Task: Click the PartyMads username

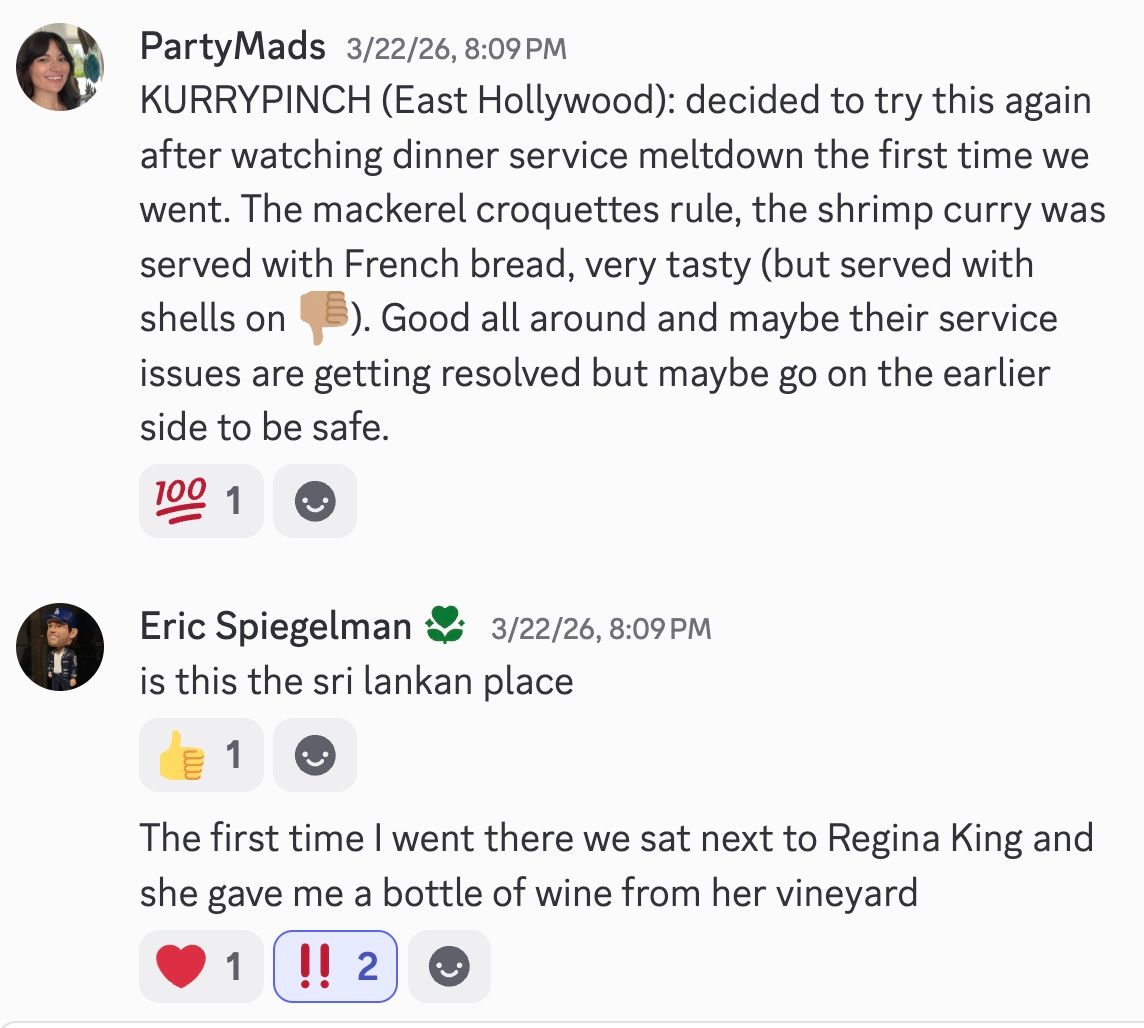Action: tap(233, 47)
